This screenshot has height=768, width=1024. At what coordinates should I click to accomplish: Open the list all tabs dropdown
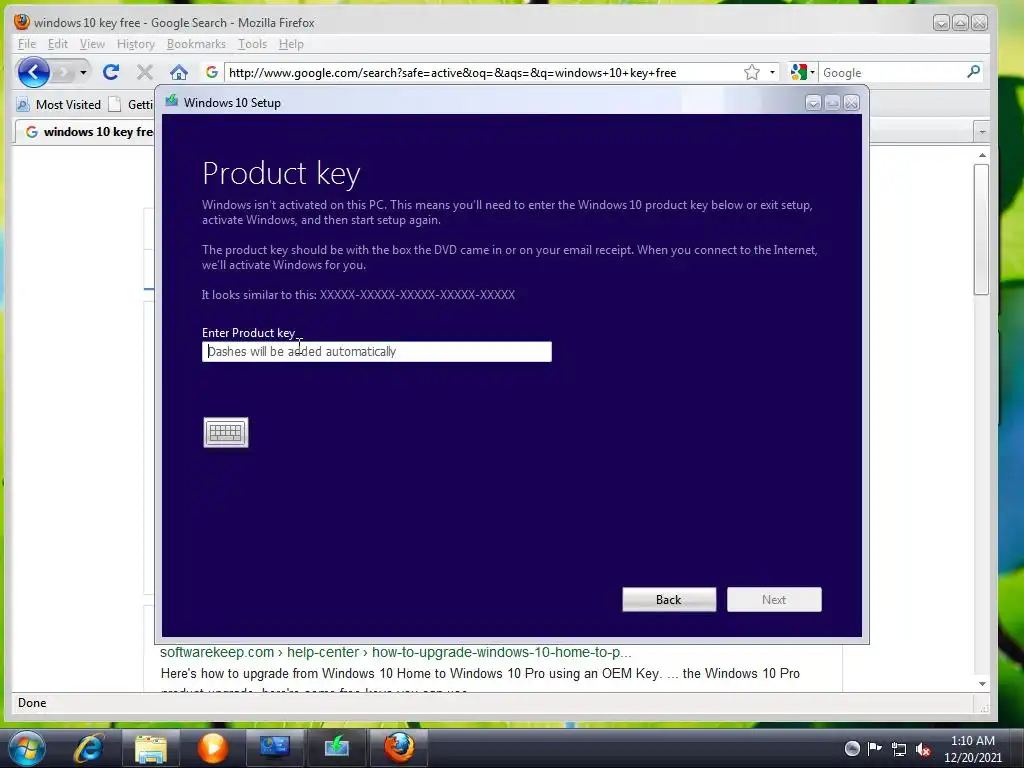pos(982,132)
